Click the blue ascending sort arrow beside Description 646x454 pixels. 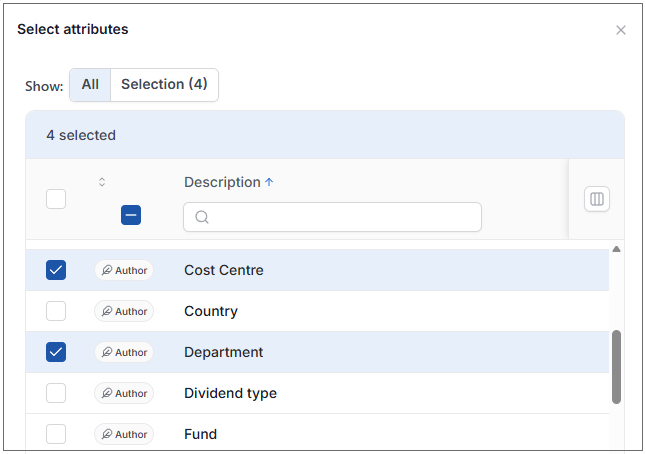click(x=269, y=182)
